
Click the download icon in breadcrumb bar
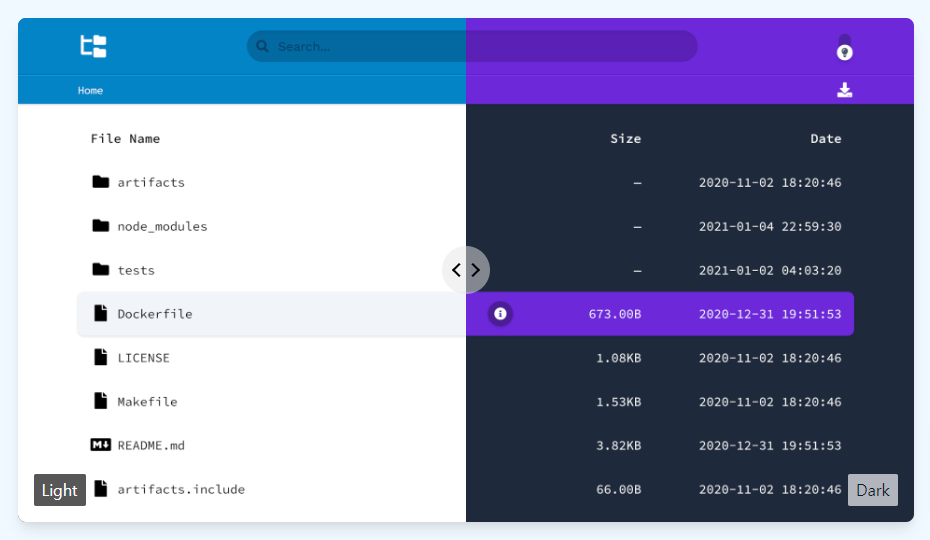(x=845, y=90)
